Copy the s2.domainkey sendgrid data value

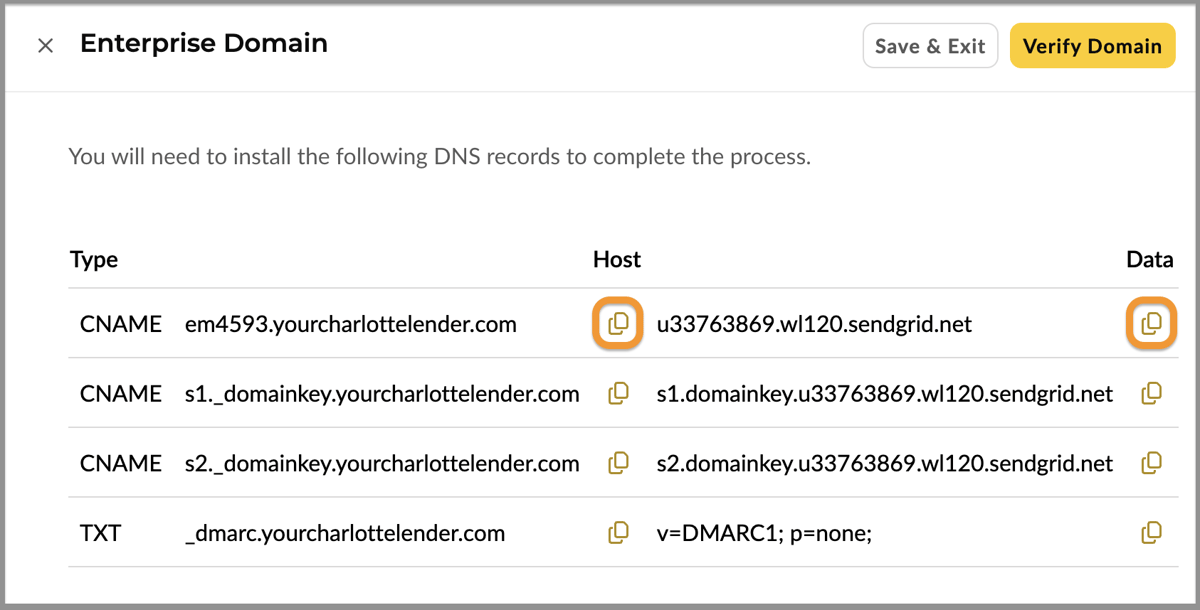tap(1151, 463)
